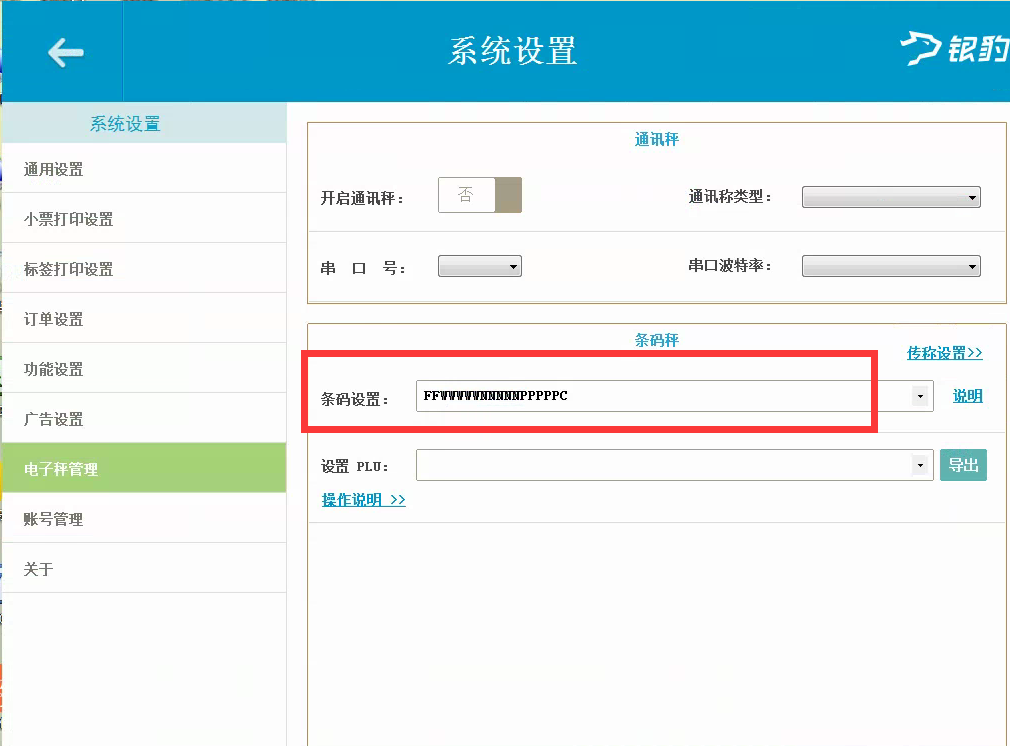Viewport: 1010px width, 746px height.
Task: Click the 通讯秤 section title
Action: point(656,139)
